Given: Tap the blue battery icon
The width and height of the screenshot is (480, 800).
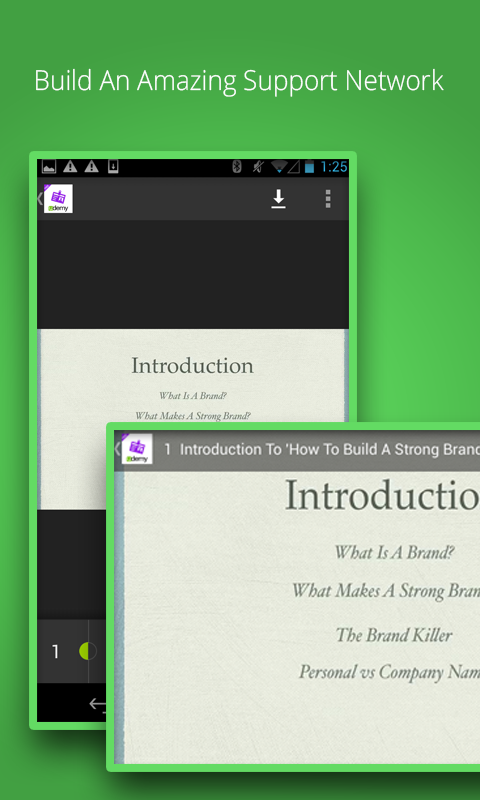Looking at the screenshot, I should tap(309, 166).
